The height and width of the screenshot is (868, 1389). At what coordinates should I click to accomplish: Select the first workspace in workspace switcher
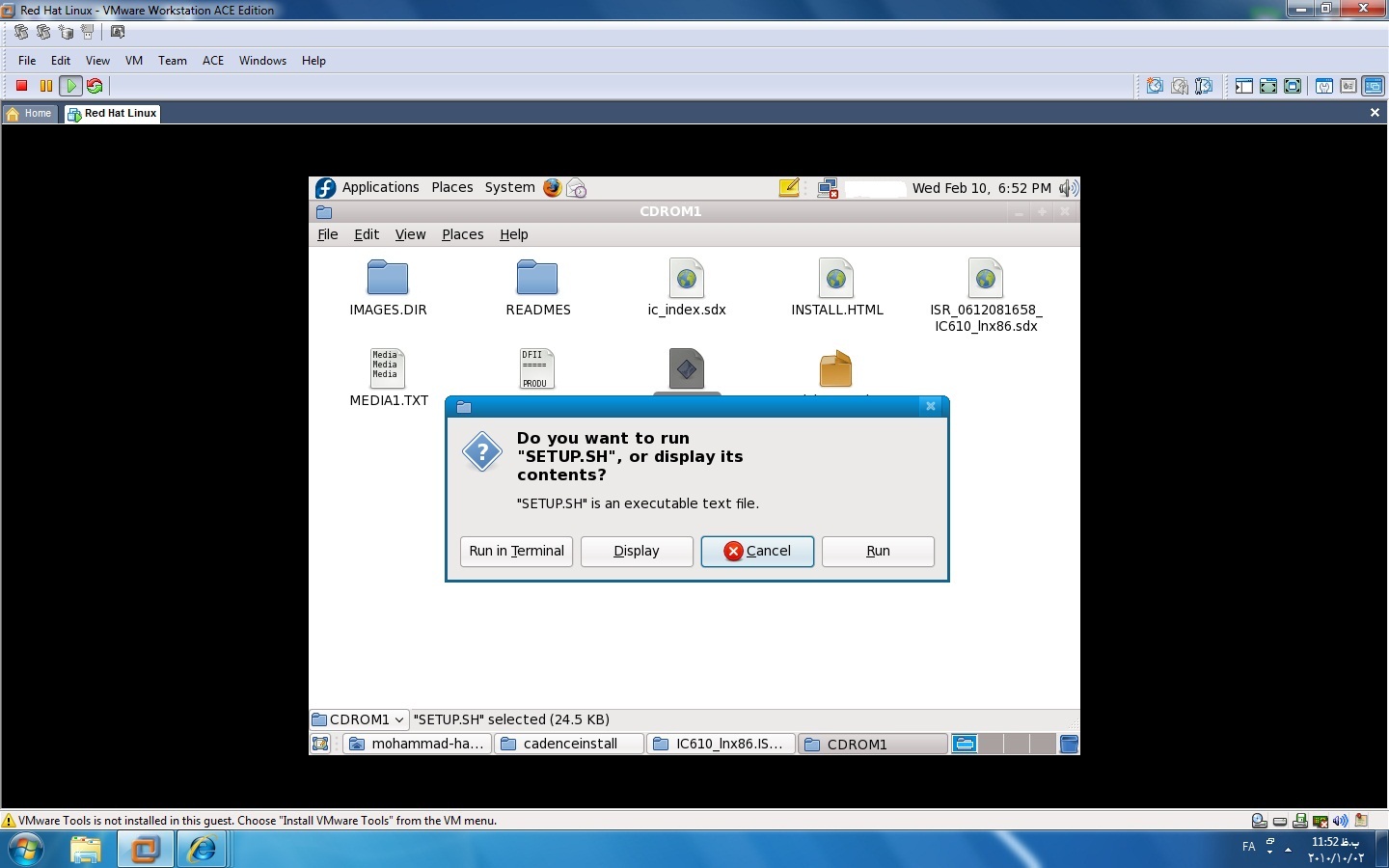(965, 744)
